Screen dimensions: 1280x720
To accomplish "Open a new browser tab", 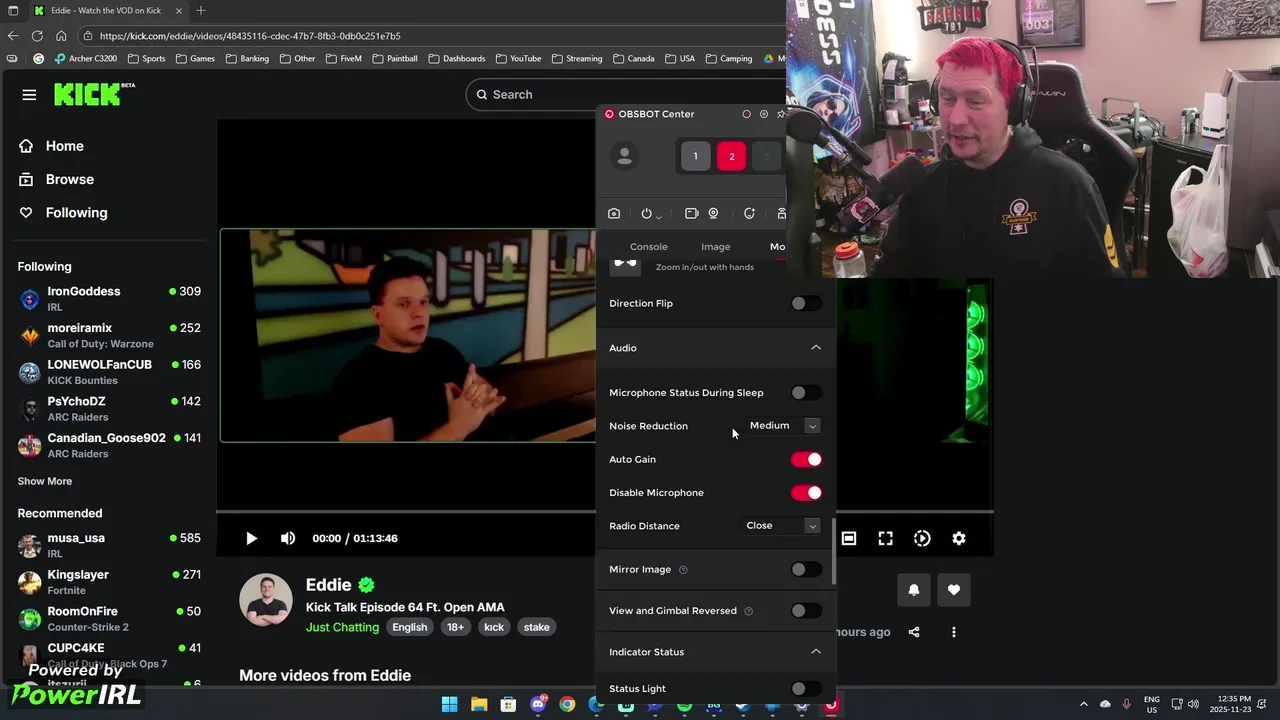I will click(200, 10).
